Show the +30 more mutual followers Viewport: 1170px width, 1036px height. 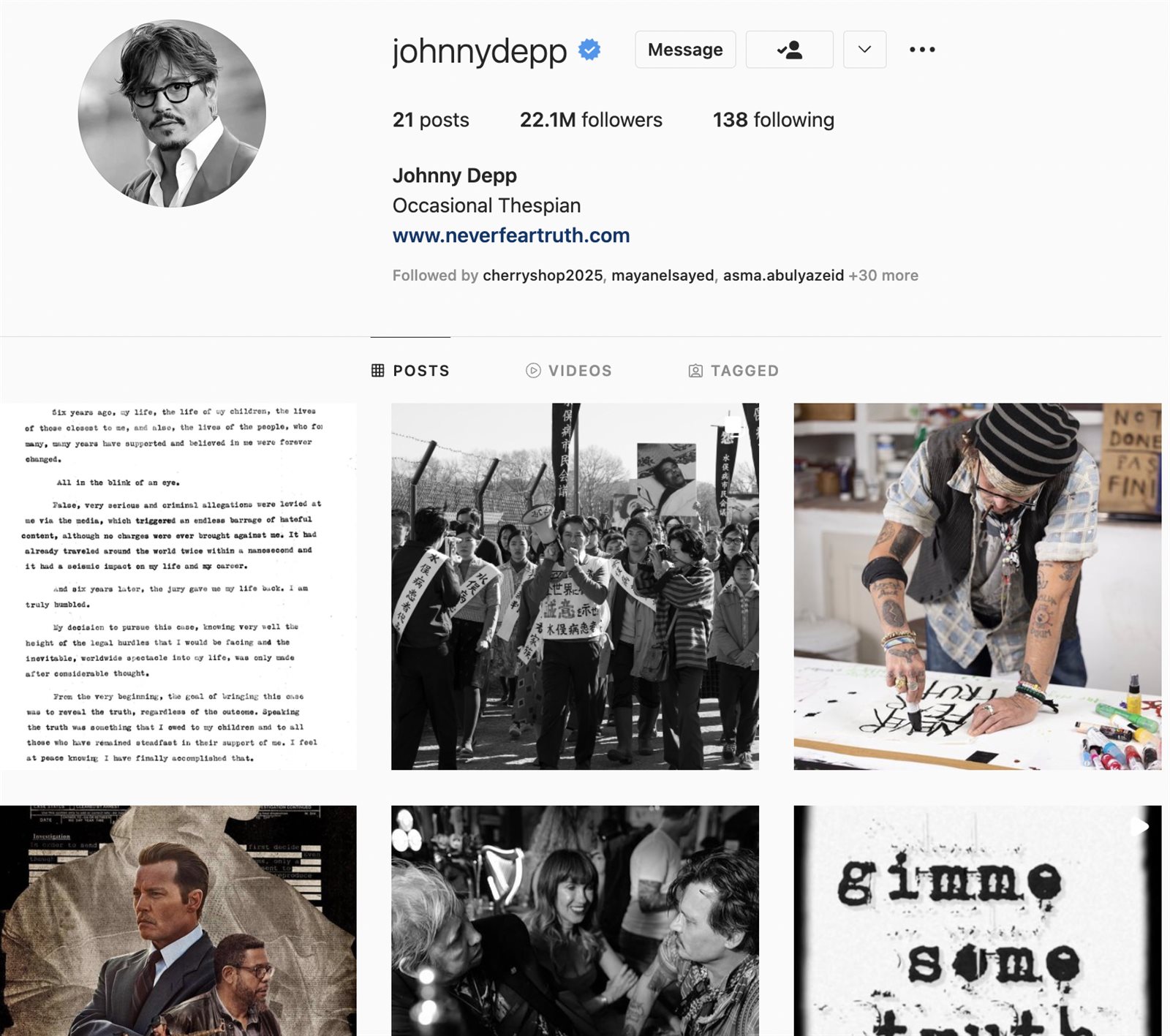[x=883, y=276]
